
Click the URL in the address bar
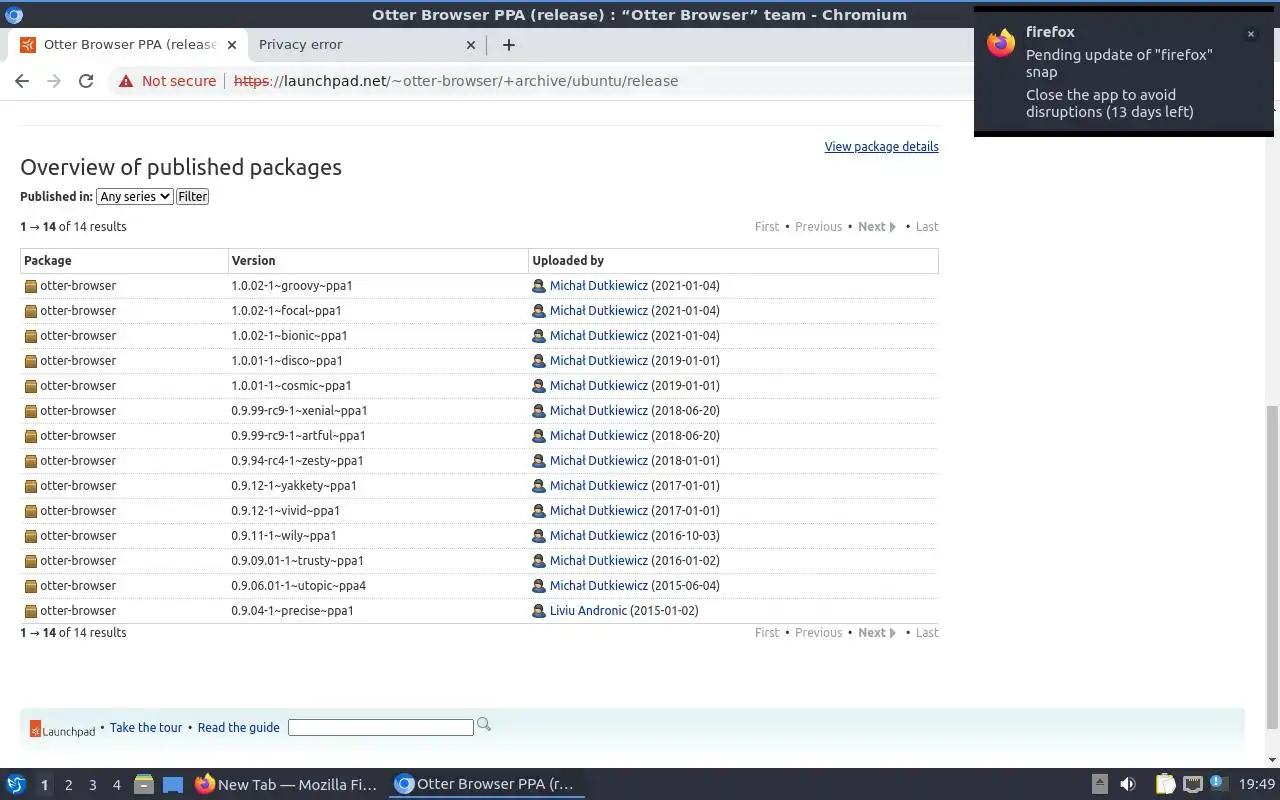[x=456, y=81]
